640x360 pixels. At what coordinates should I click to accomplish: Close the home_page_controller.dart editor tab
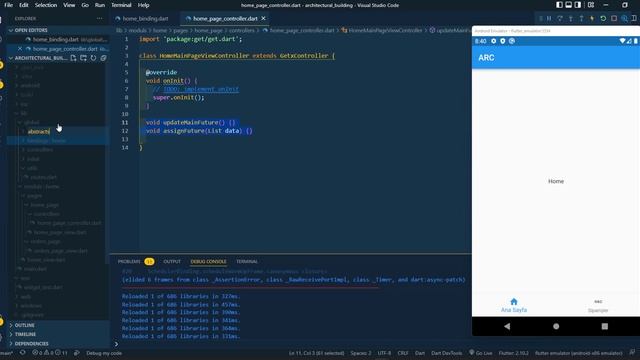tap(263, 18)
